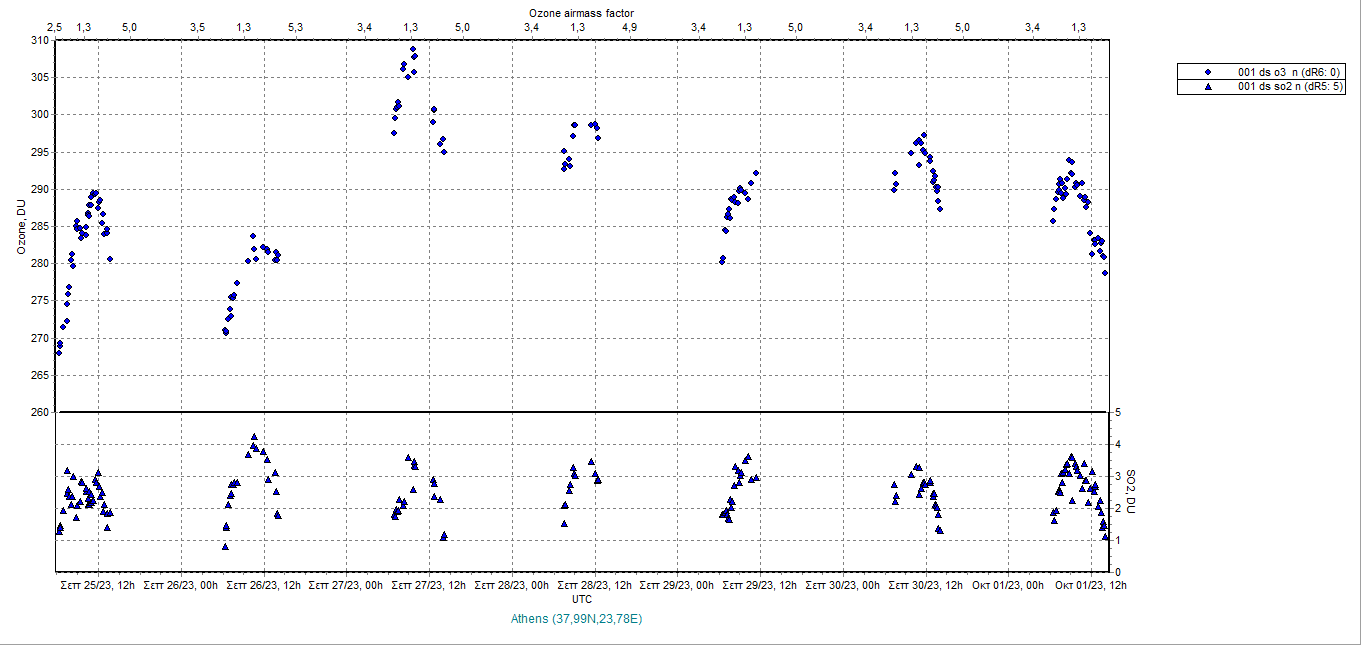The width and height of the screenshot is (1361, 645).
Task: Click the highest SO2 triangle on Sept 26
Action: (x=254, y=437)
